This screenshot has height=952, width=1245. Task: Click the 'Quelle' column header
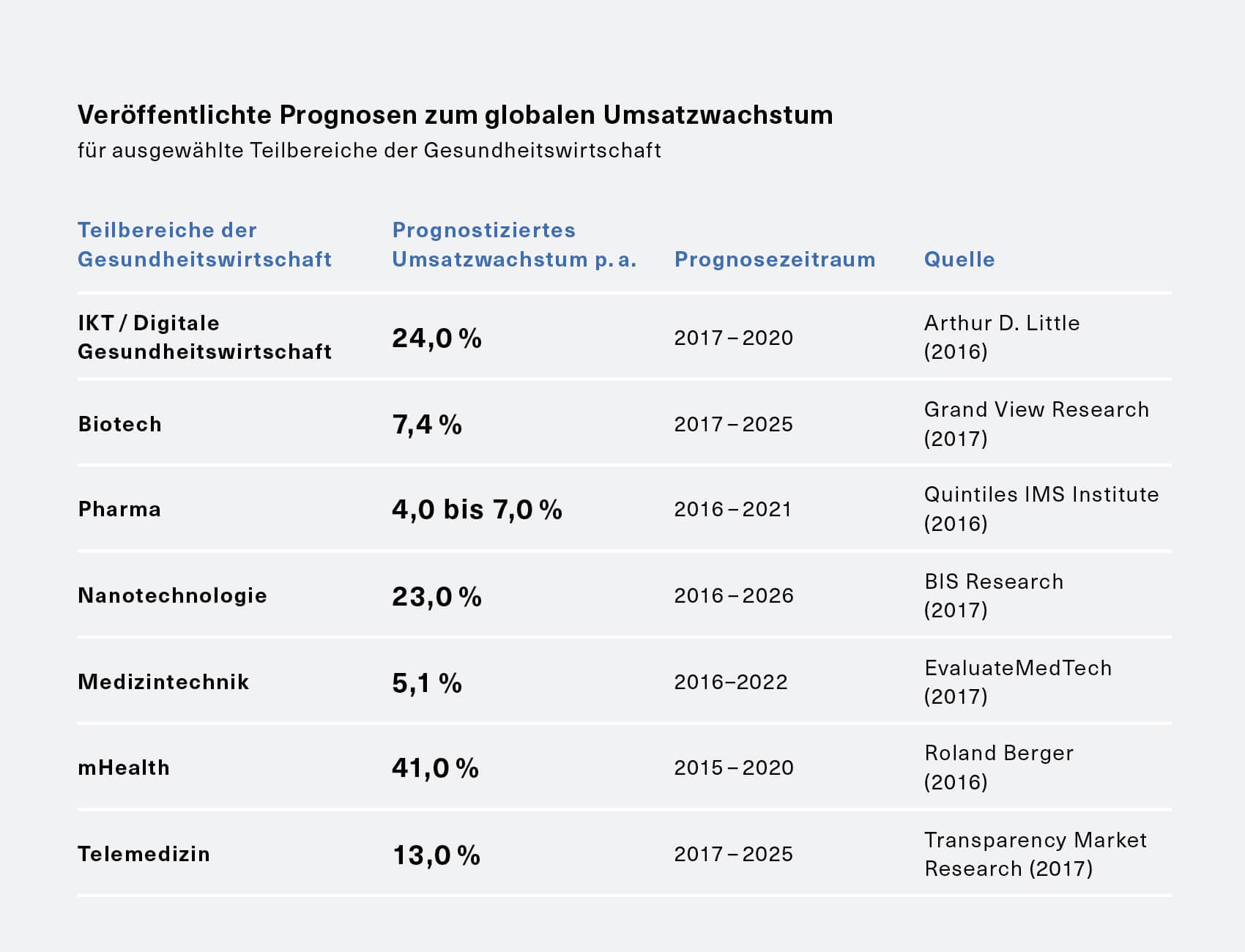[x=959, y=259]
